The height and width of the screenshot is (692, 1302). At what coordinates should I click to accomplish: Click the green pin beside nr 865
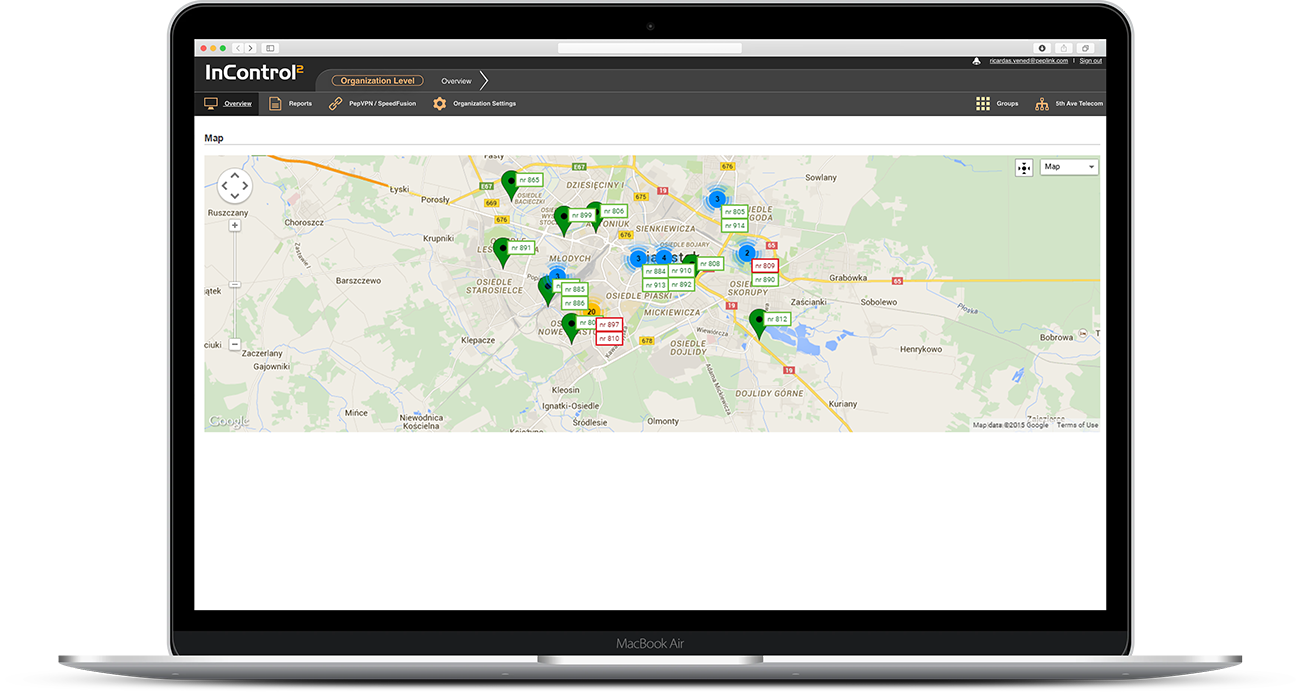click(510, 185)
